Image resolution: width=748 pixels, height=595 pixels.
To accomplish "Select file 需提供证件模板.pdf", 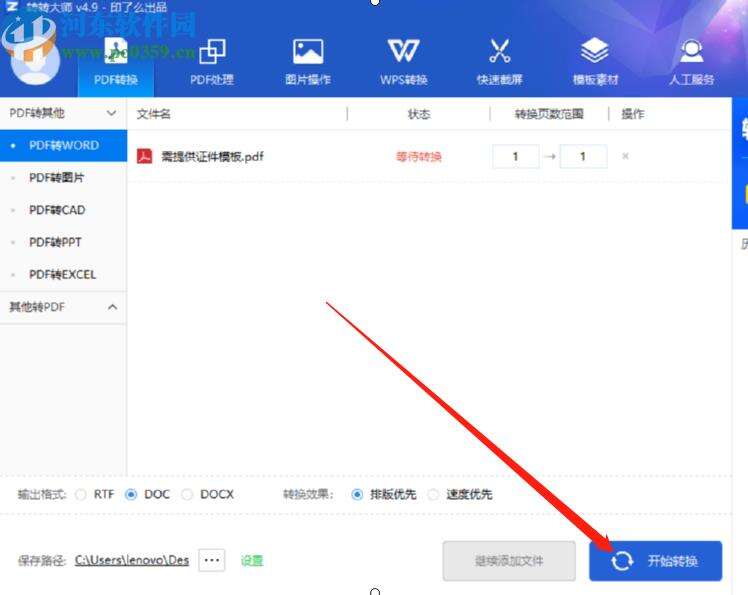I will [212, 157].
